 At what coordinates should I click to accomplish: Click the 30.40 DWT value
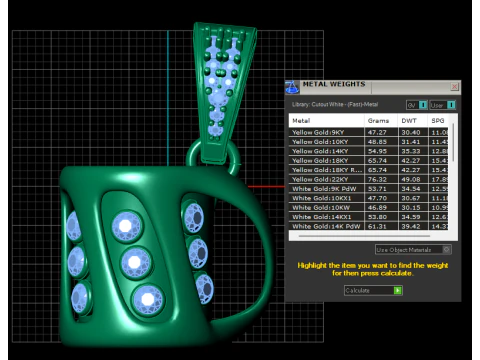click(x=411, y=132)
